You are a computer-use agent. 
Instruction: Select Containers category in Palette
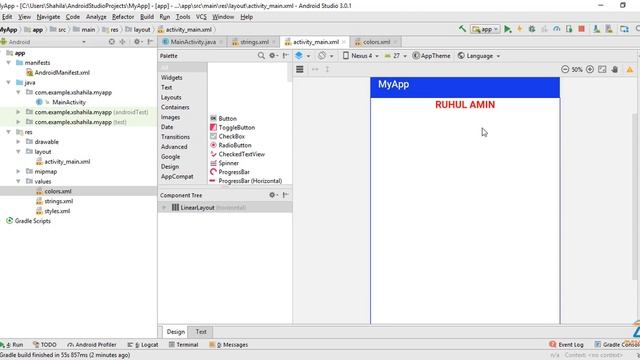pos(175,107)
